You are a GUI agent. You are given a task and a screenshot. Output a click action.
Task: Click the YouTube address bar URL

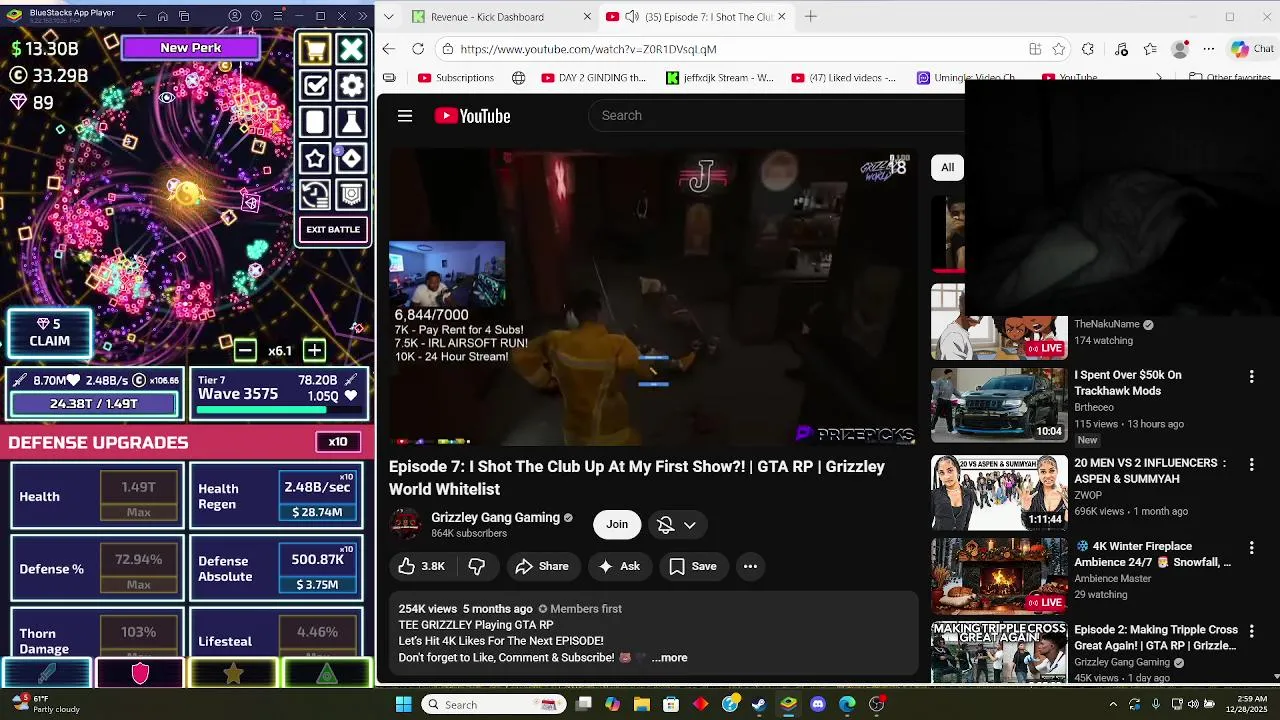coord(588,49)
